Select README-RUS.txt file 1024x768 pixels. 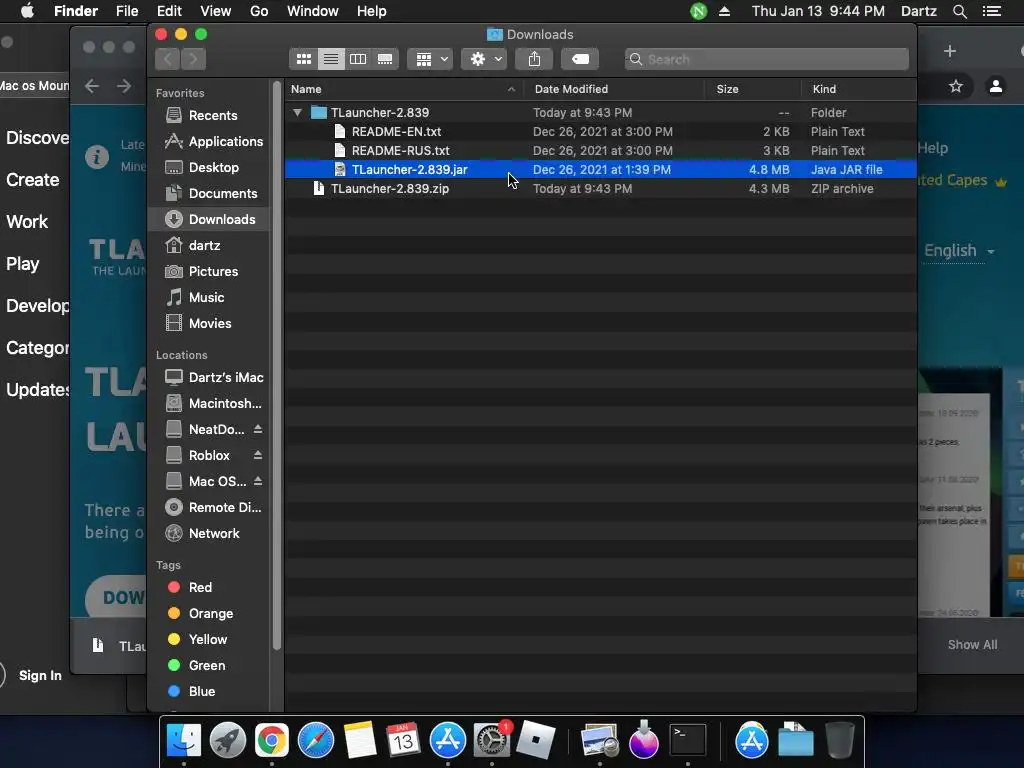pyautogui.click(x=601, y=150)
